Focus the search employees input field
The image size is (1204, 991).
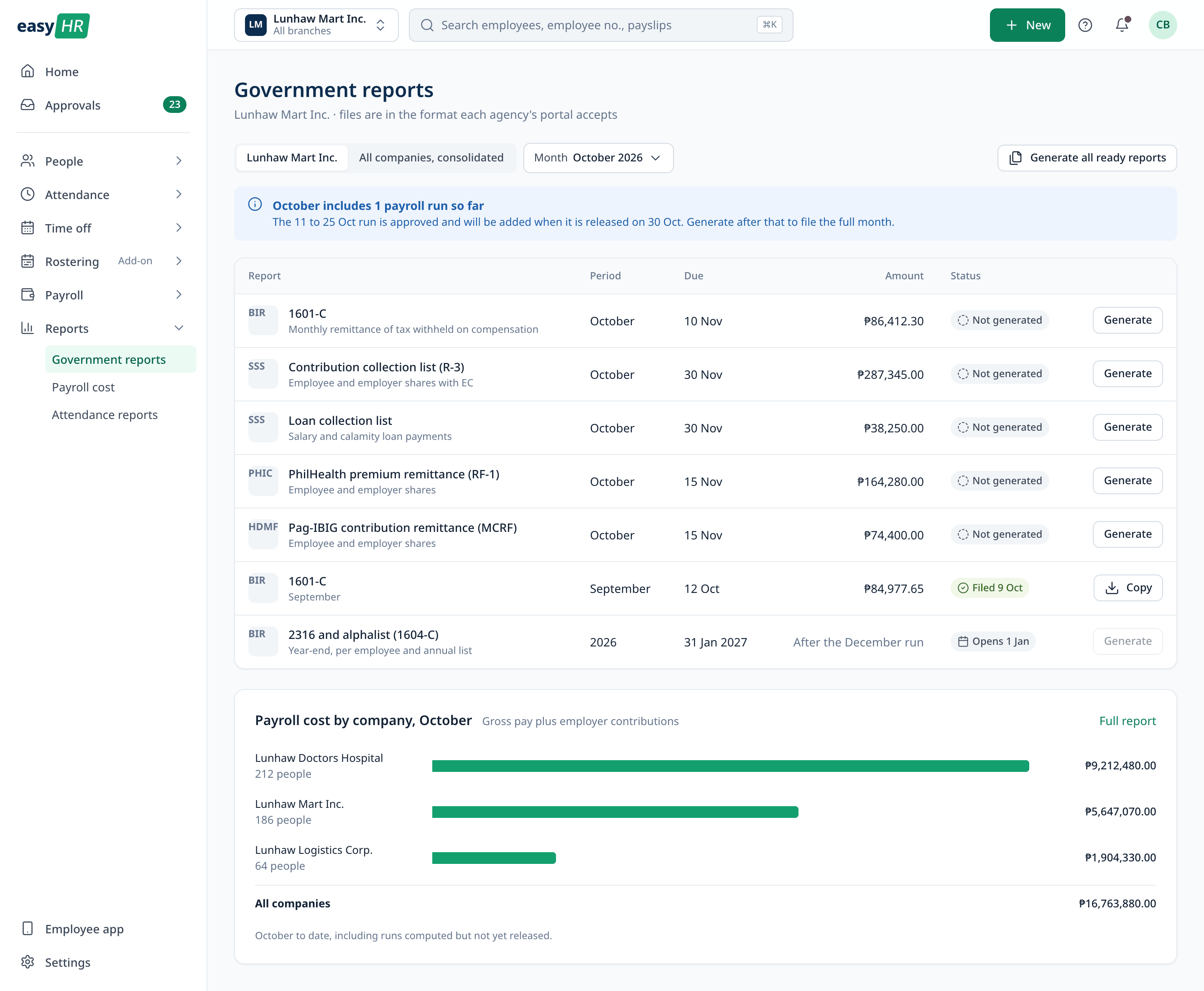601,25
